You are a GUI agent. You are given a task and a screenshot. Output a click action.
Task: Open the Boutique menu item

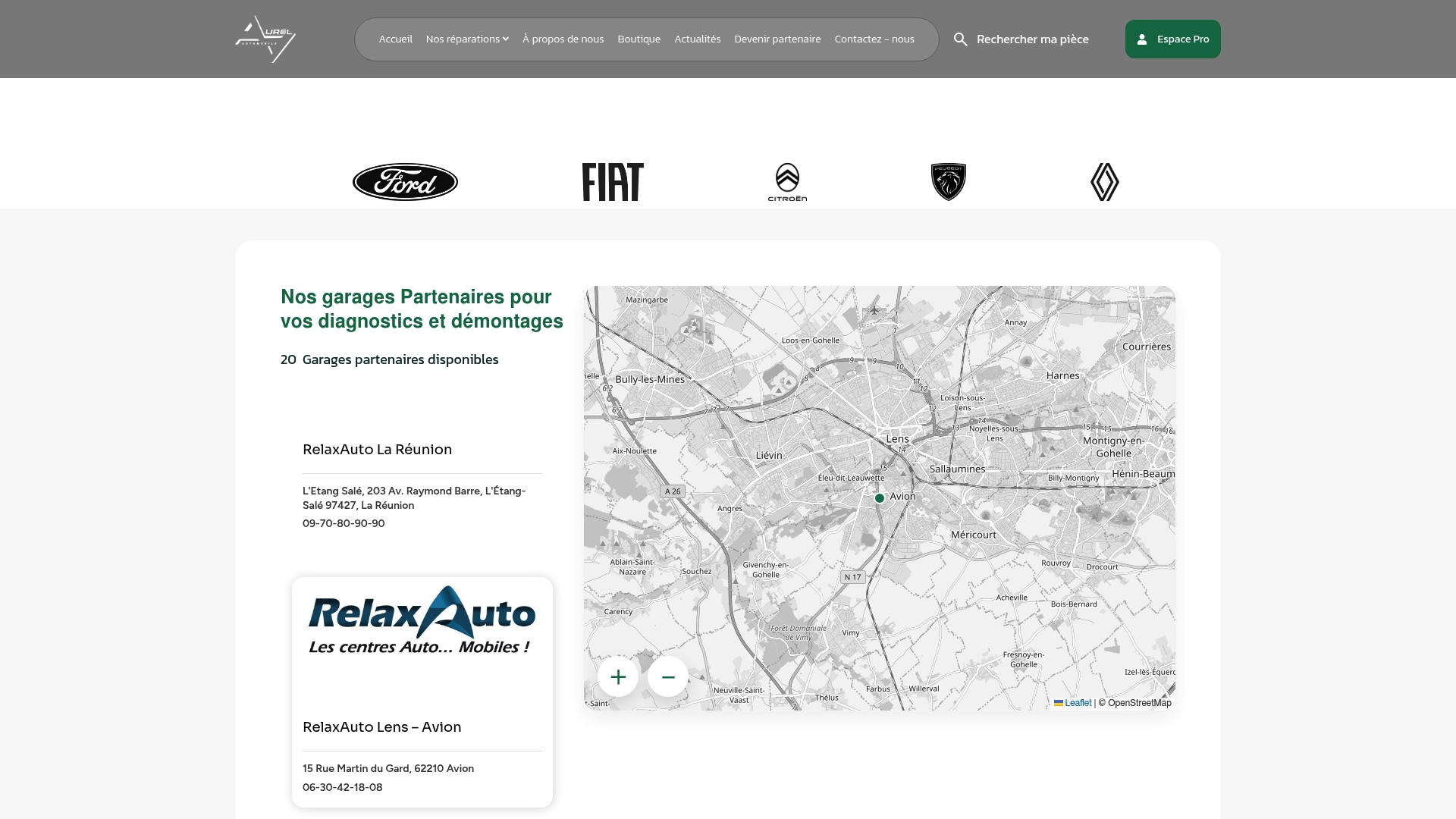(639, 39)
